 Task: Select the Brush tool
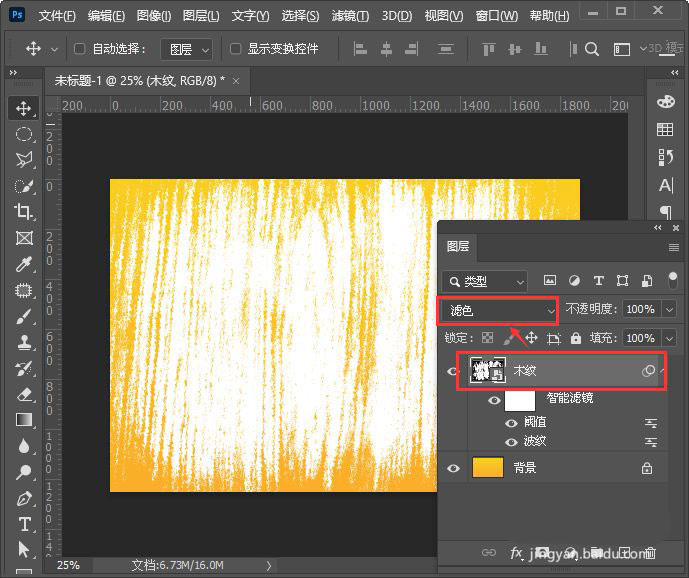pyautogui.click(x=24, y=316)
